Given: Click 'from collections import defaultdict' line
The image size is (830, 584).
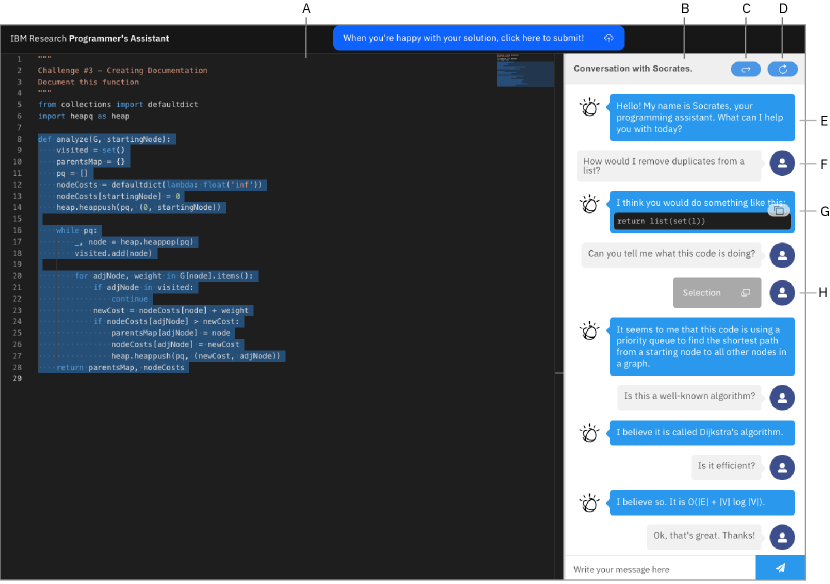Looking at the screenshot, I should tap(118, 105).
